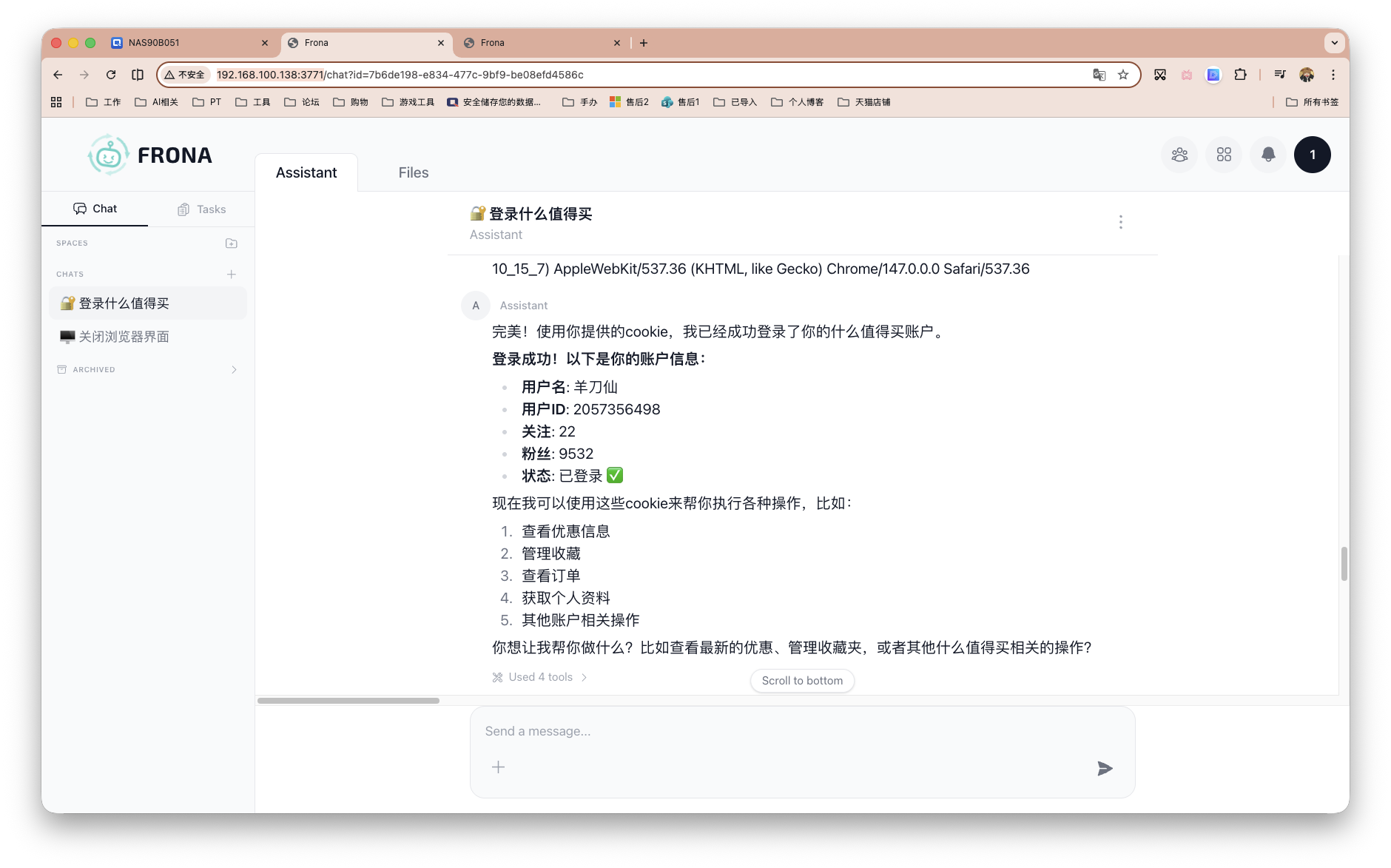The height and width of the screenshot is (868, 1391).
Task: Expand the ARCHIVED section chevron
Action: pyautogui.click(x=234, y=369)
